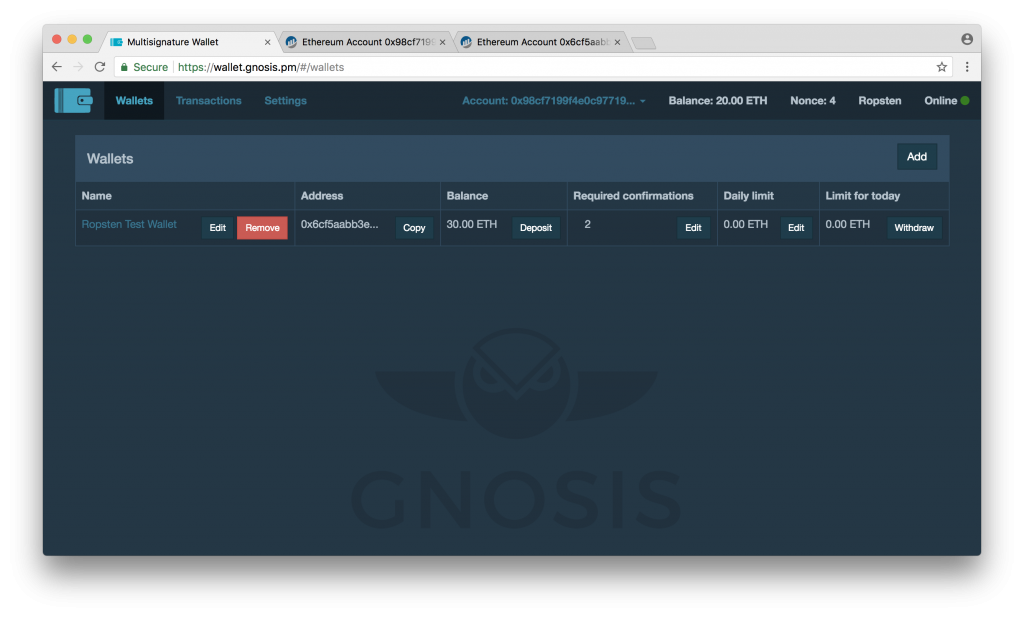Click the browser forward arrow

[78, 67]
